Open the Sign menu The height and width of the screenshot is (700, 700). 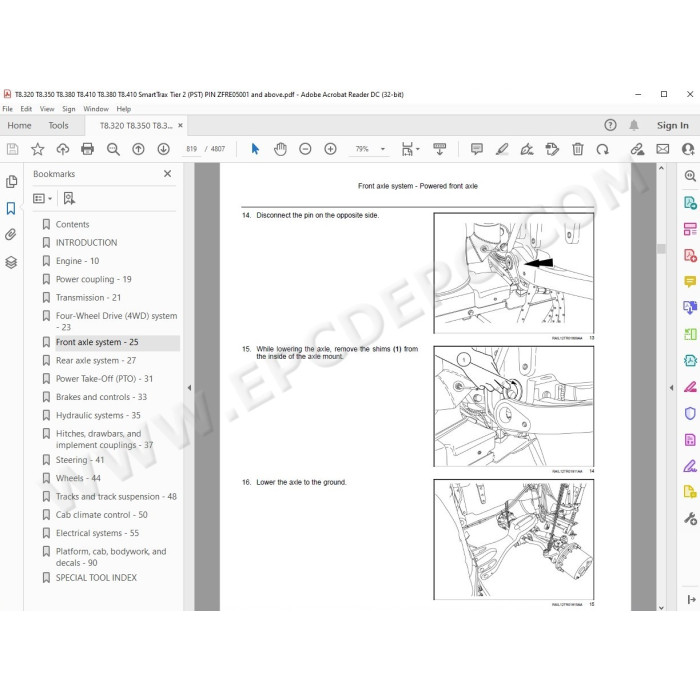coord(69,109)
